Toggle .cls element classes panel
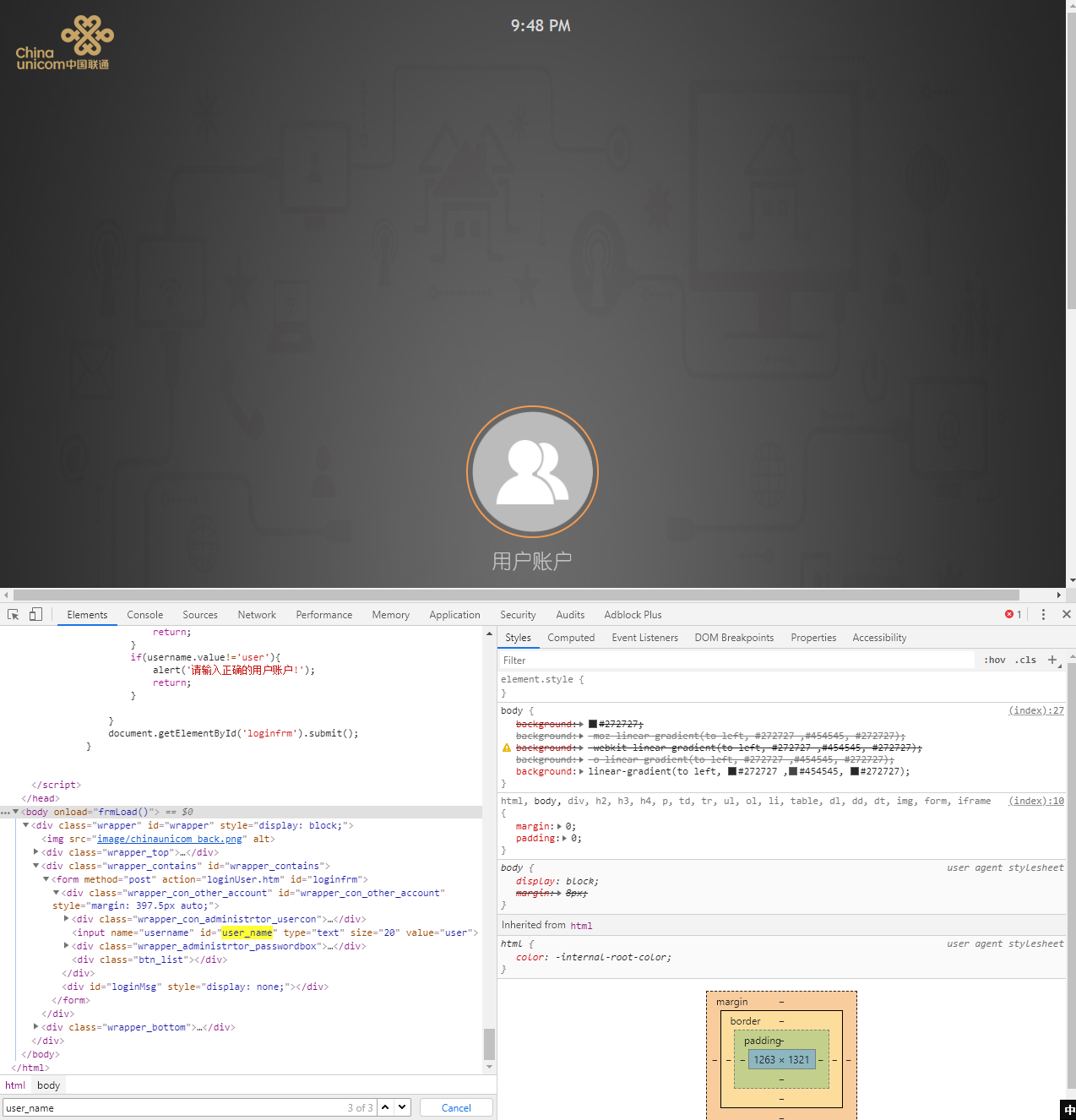Screen dimensions: 1076x1120 pyautogui.click(x=1025, y=661)
